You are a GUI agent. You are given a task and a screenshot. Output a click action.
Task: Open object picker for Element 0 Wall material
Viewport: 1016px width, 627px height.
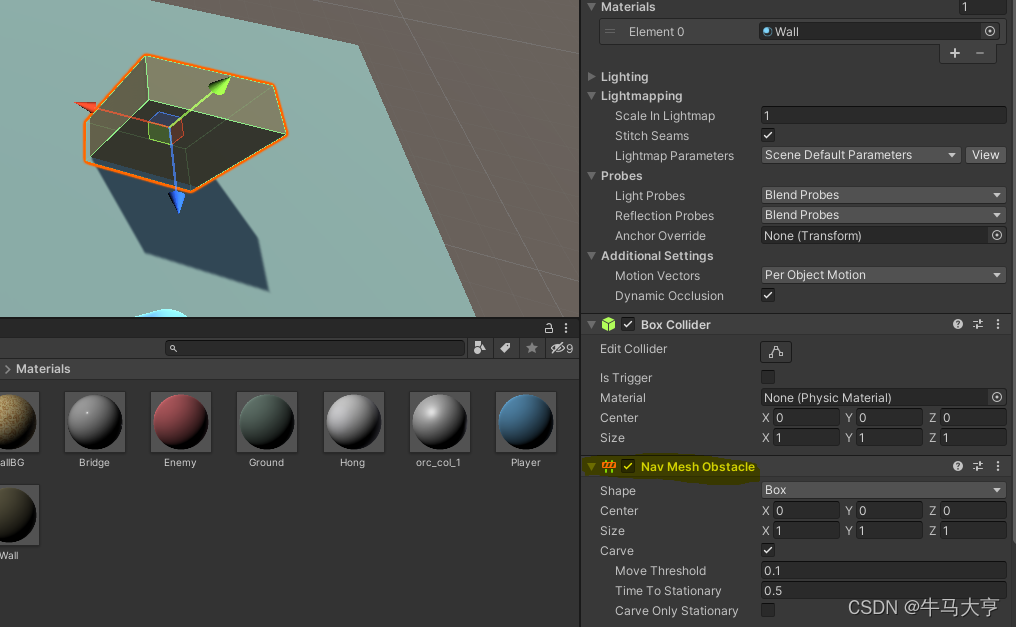pyautogui.click(x=989, y=31)
